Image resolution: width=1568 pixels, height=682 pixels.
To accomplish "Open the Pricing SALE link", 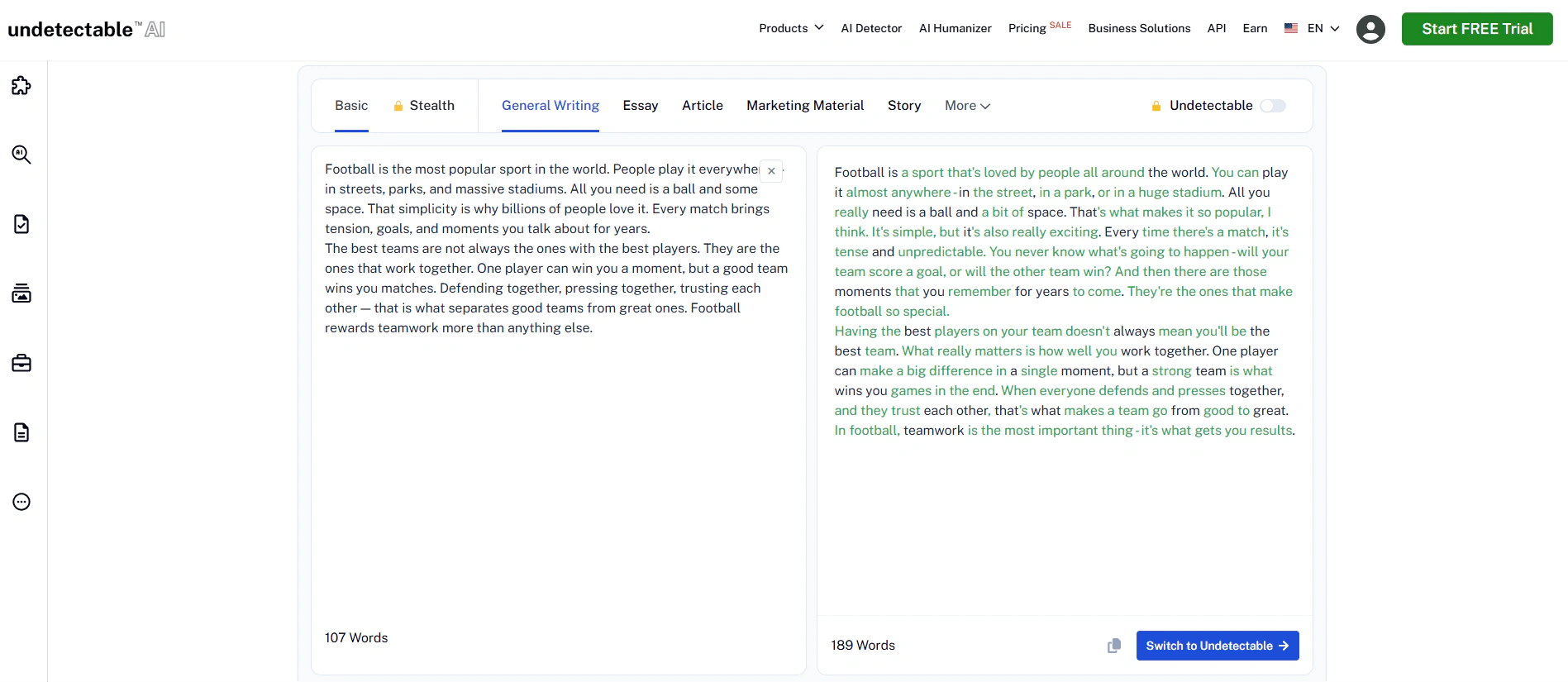I will click(1040, 28).
